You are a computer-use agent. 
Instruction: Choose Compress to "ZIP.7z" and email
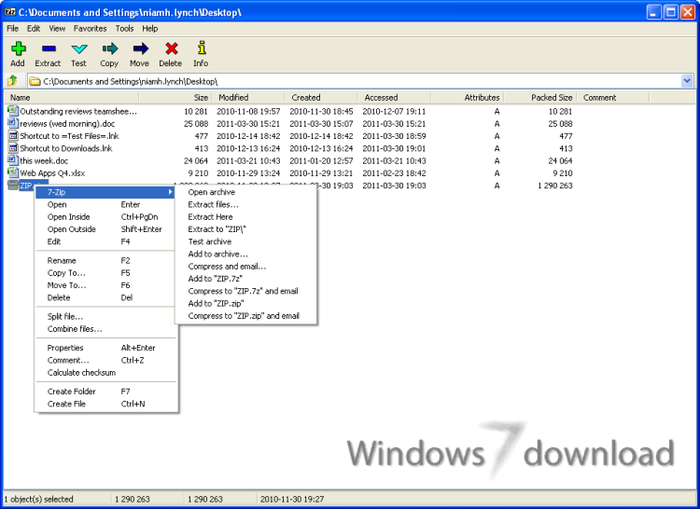click(x=243, y=291)
